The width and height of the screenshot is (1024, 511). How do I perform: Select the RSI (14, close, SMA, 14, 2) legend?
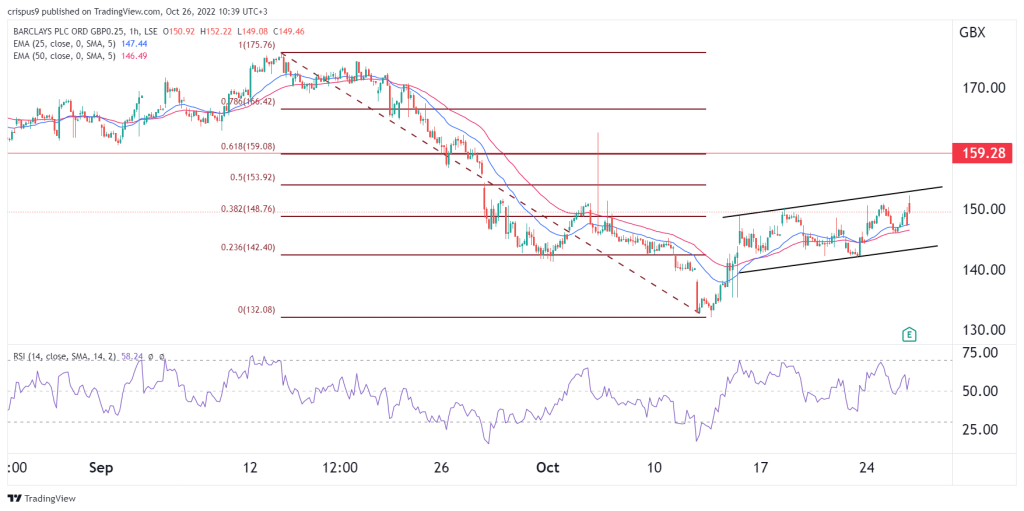pos(63,357)
